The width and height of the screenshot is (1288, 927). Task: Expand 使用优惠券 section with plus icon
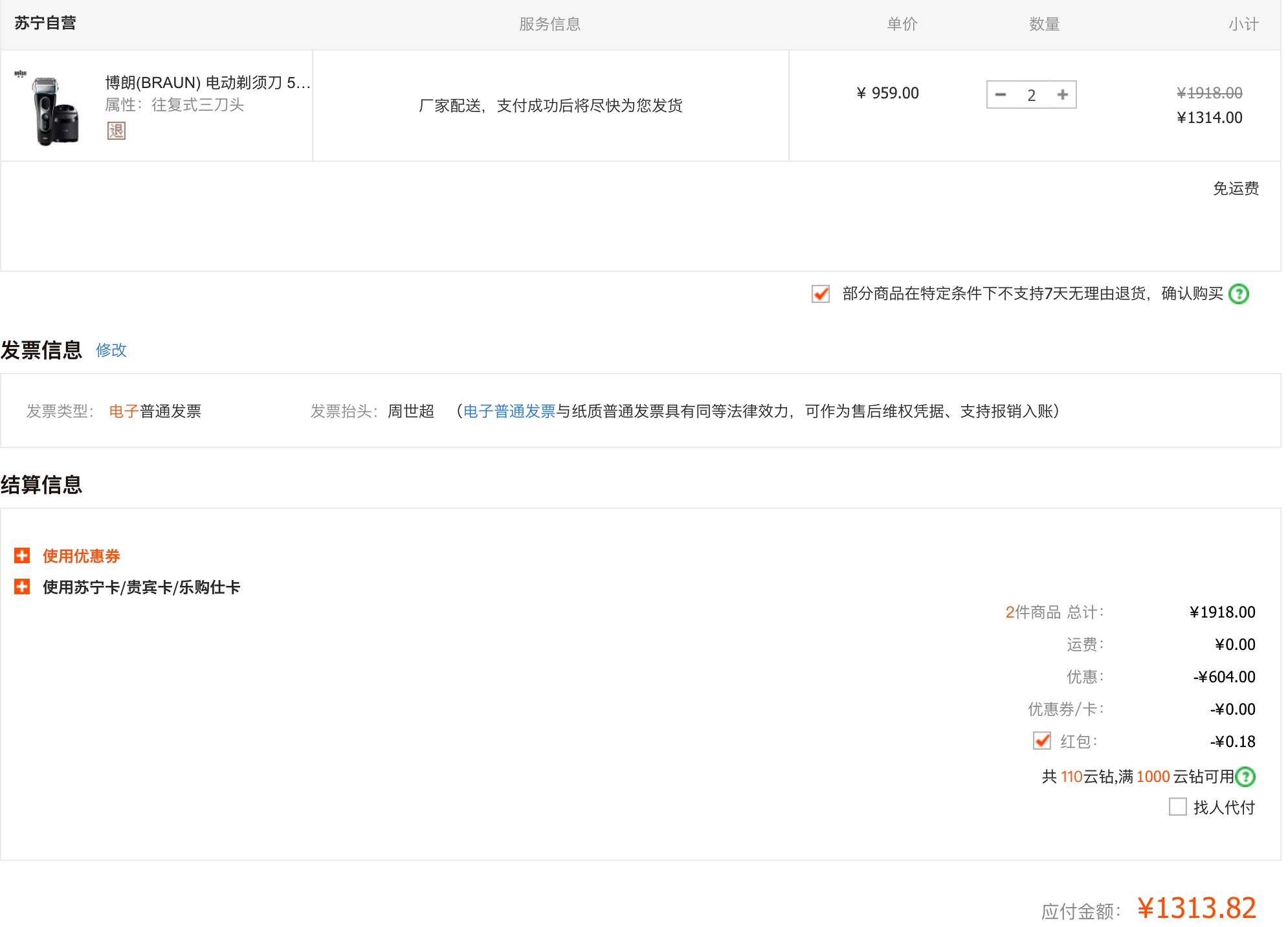[22, 555]
